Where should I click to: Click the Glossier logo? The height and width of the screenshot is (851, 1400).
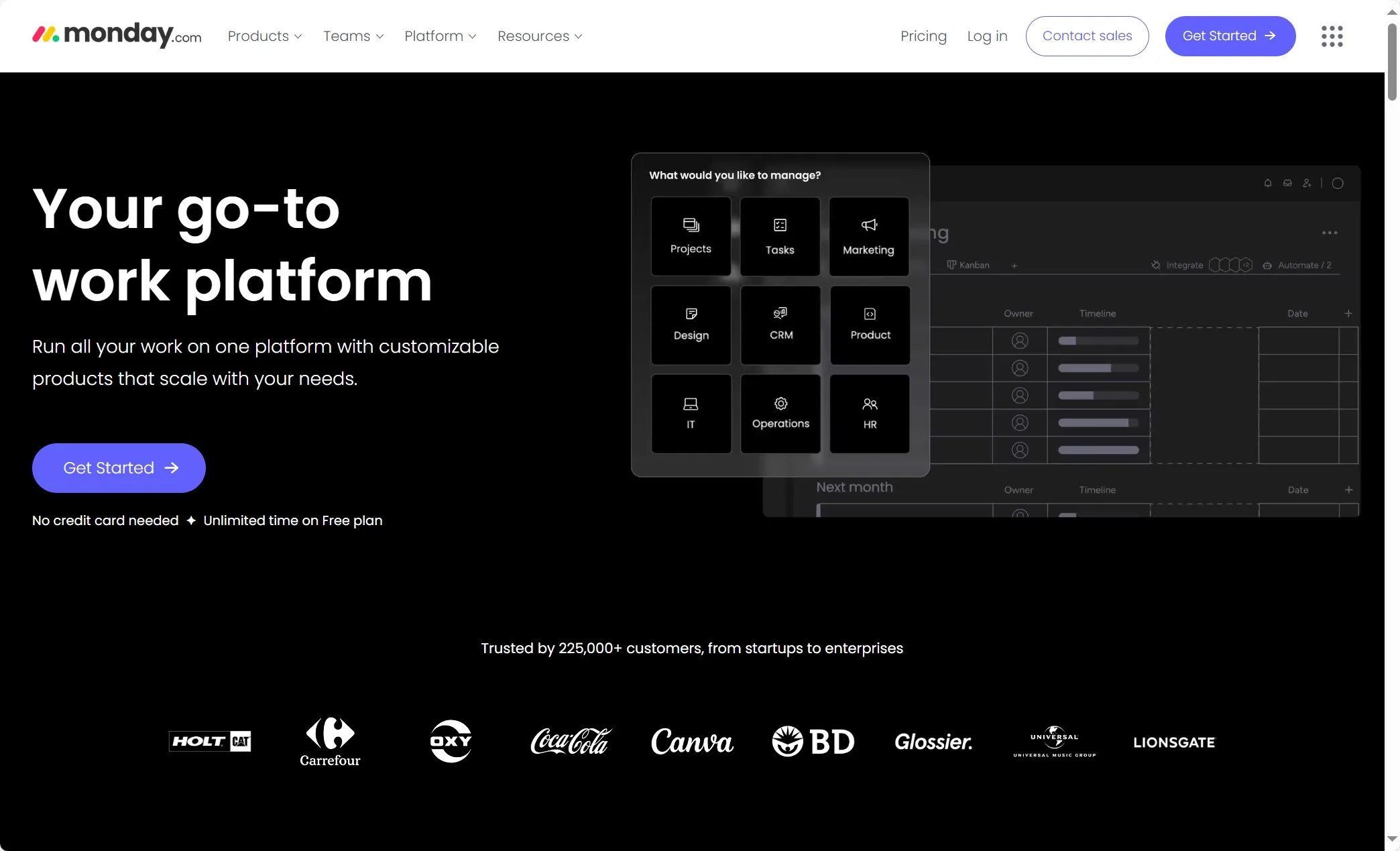(x=933, y=742)
